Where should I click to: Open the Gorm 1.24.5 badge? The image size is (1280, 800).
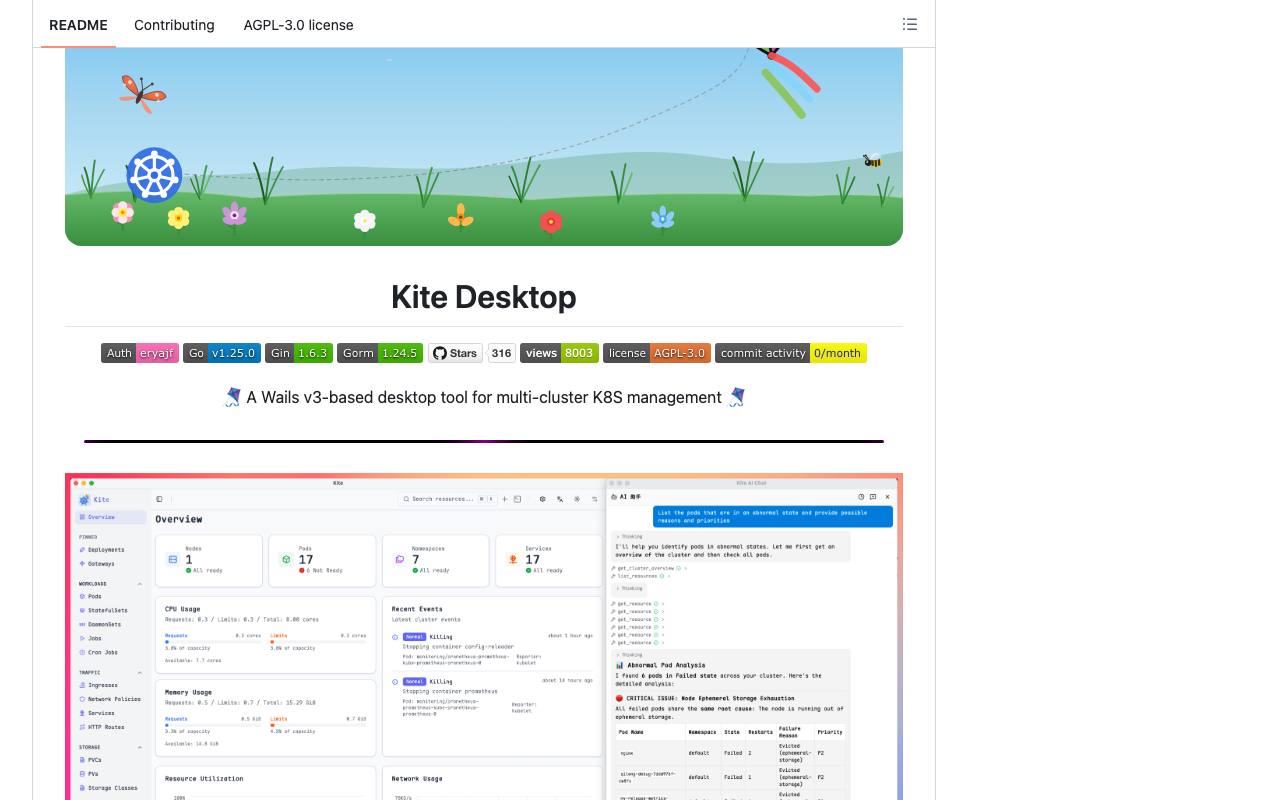pyautogui.click(x=380, y=353)
